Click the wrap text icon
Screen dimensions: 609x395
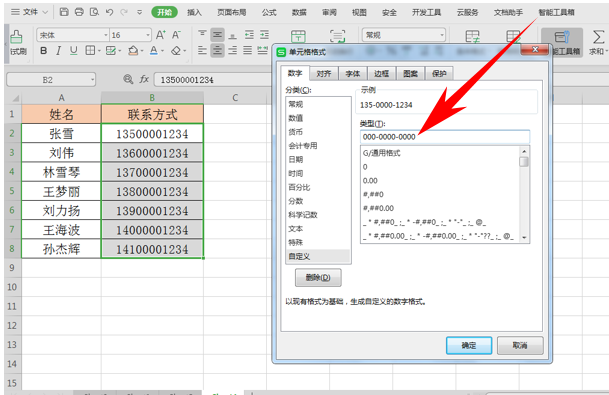[337, 37]
